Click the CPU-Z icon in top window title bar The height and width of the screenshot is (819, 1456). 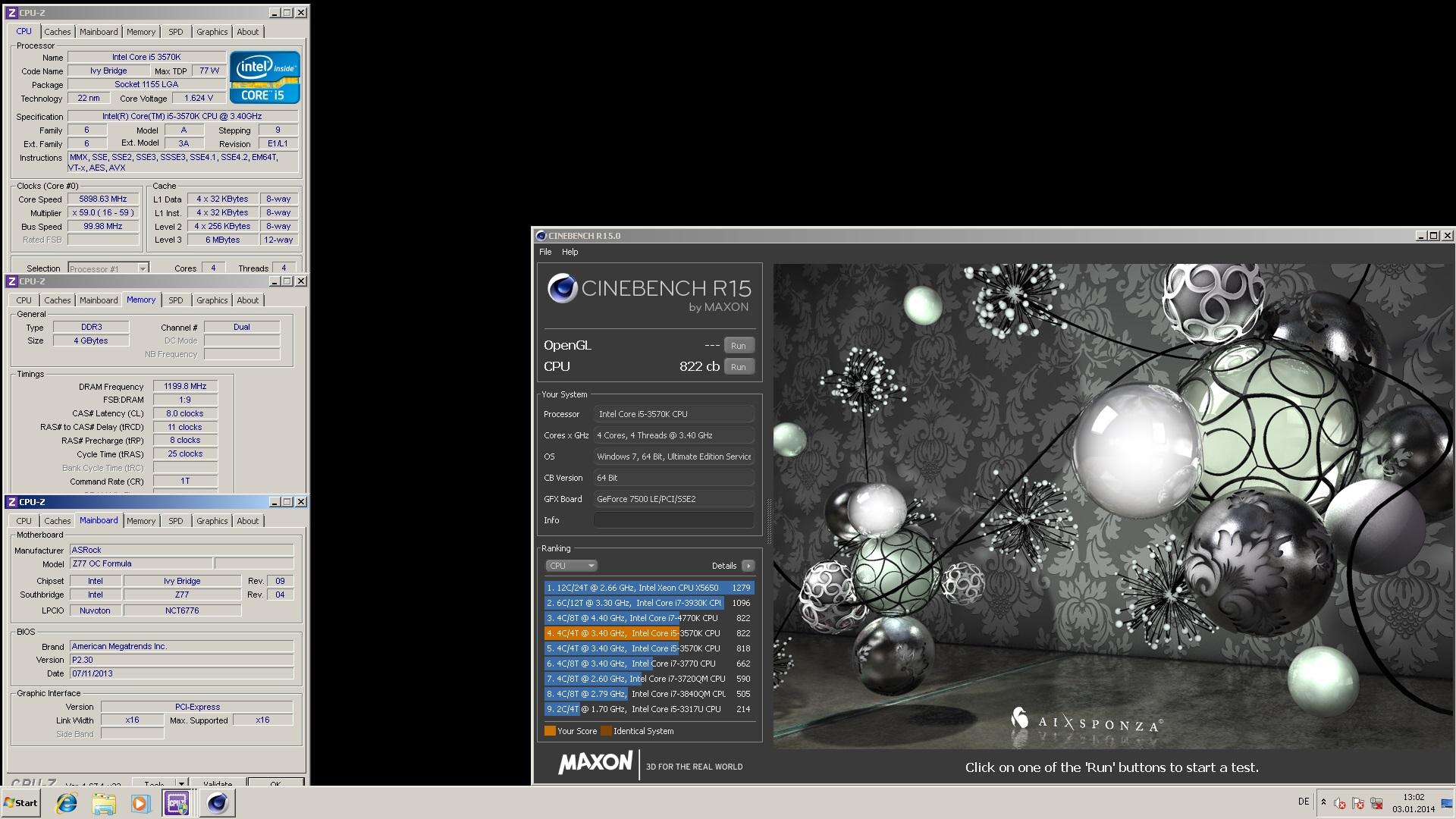tap(11, 13)
